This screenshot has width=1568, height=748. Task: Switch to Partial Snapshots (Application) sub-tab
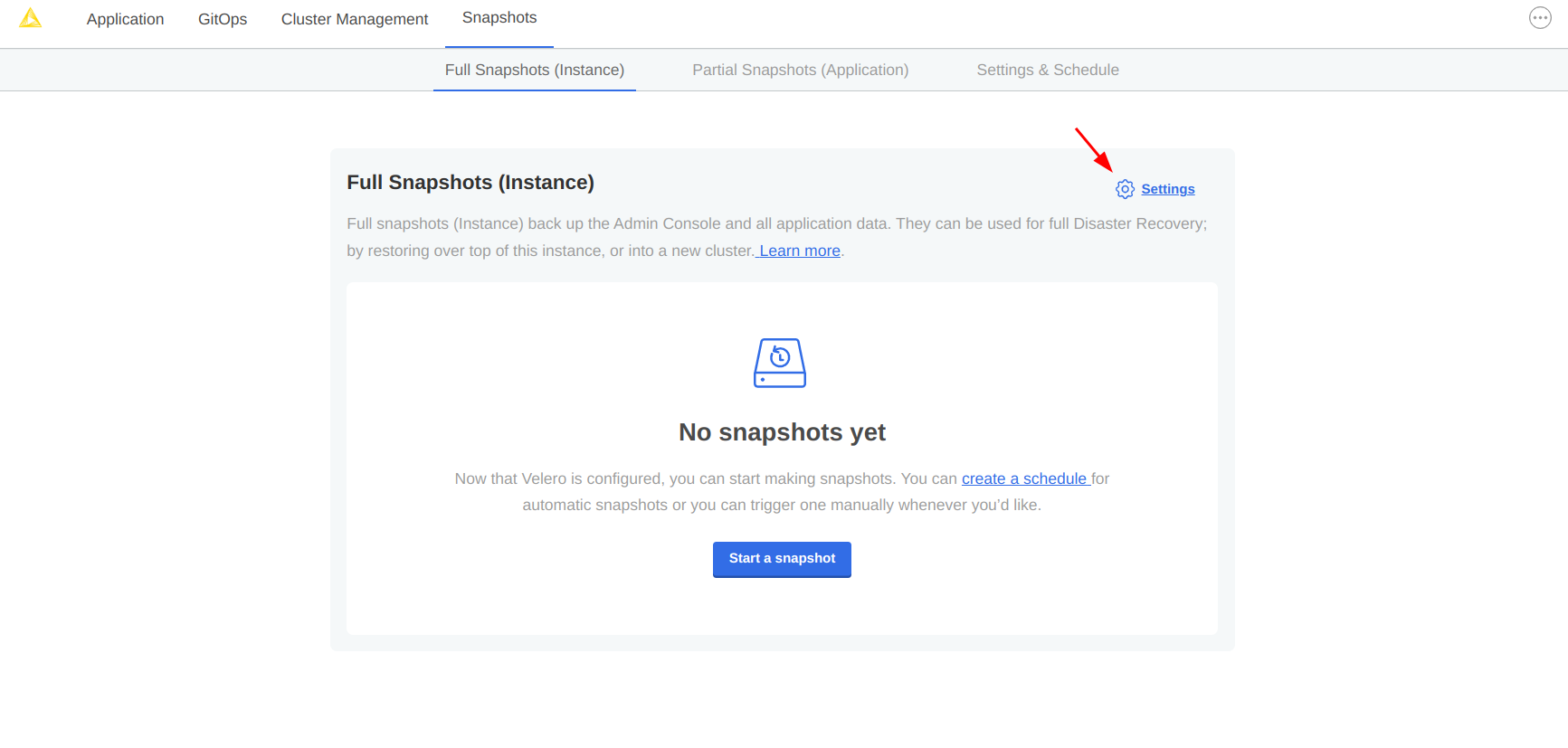tap(801, 70)
